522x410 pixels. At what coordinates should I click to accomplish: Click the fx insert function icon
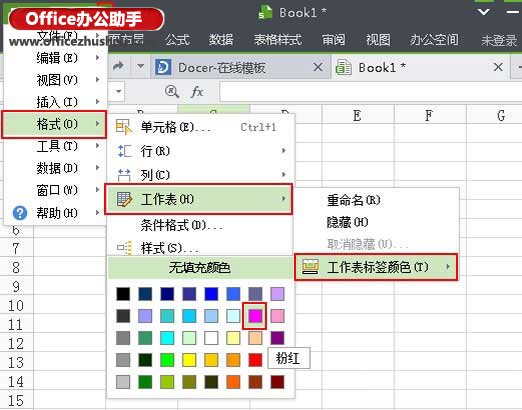197,91
